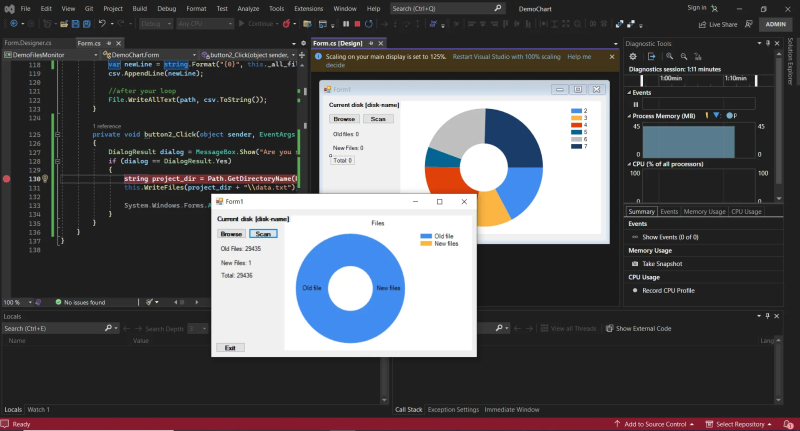Image resolution: width=800 pixels, height=431 pixels.
Task: Click the Scan button in running Form1
Action: (263, 234)
